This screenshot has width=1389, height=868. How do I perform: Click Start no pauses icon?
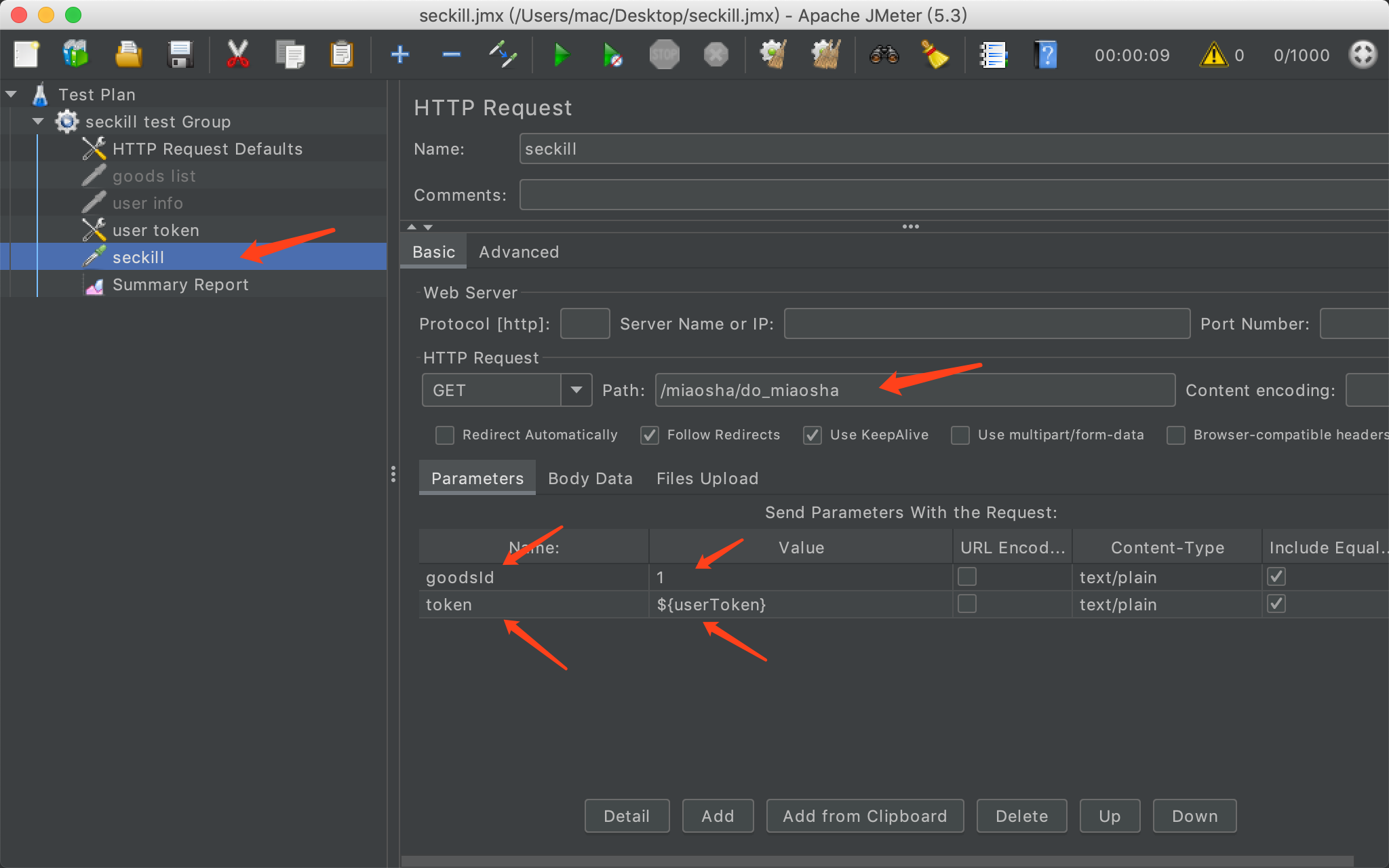(x=612, y=55)
